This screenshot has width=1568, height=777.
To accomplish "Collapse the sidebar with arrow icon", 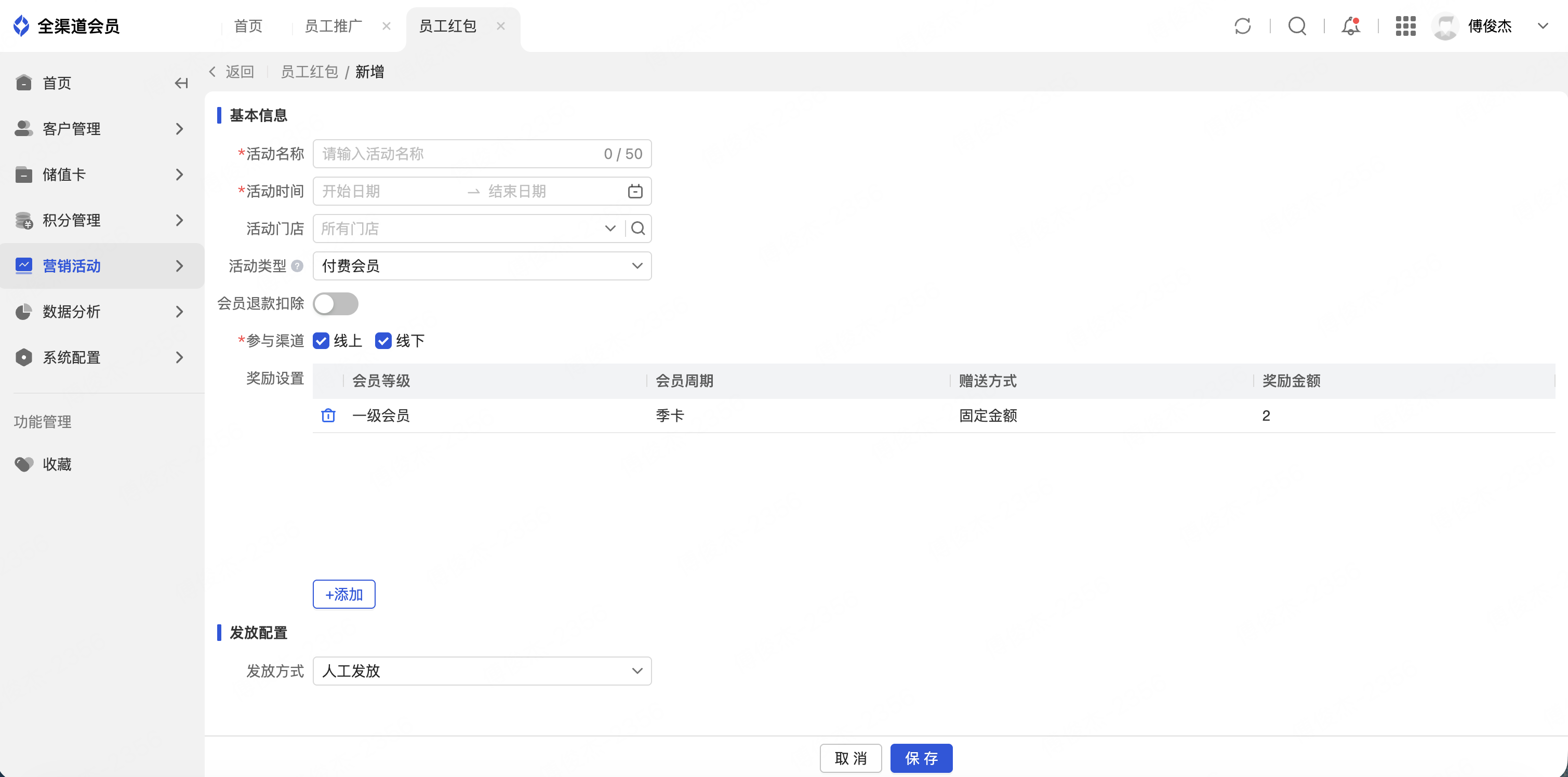I will pos(181,83).
